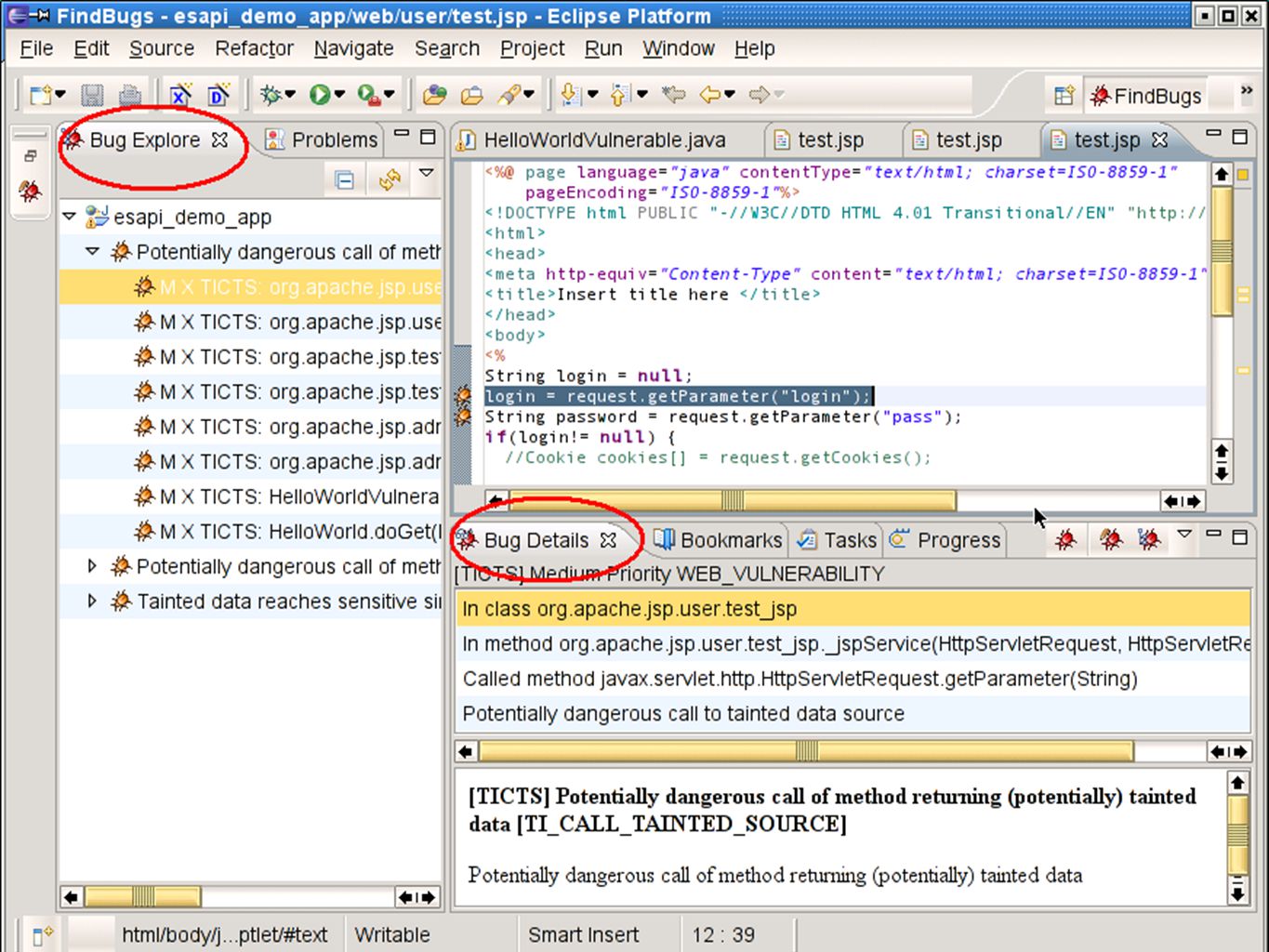1269x952 pixels.
Task: Click the Bug Details horizontal scrollbar thumb
Action: coord(806,751)
